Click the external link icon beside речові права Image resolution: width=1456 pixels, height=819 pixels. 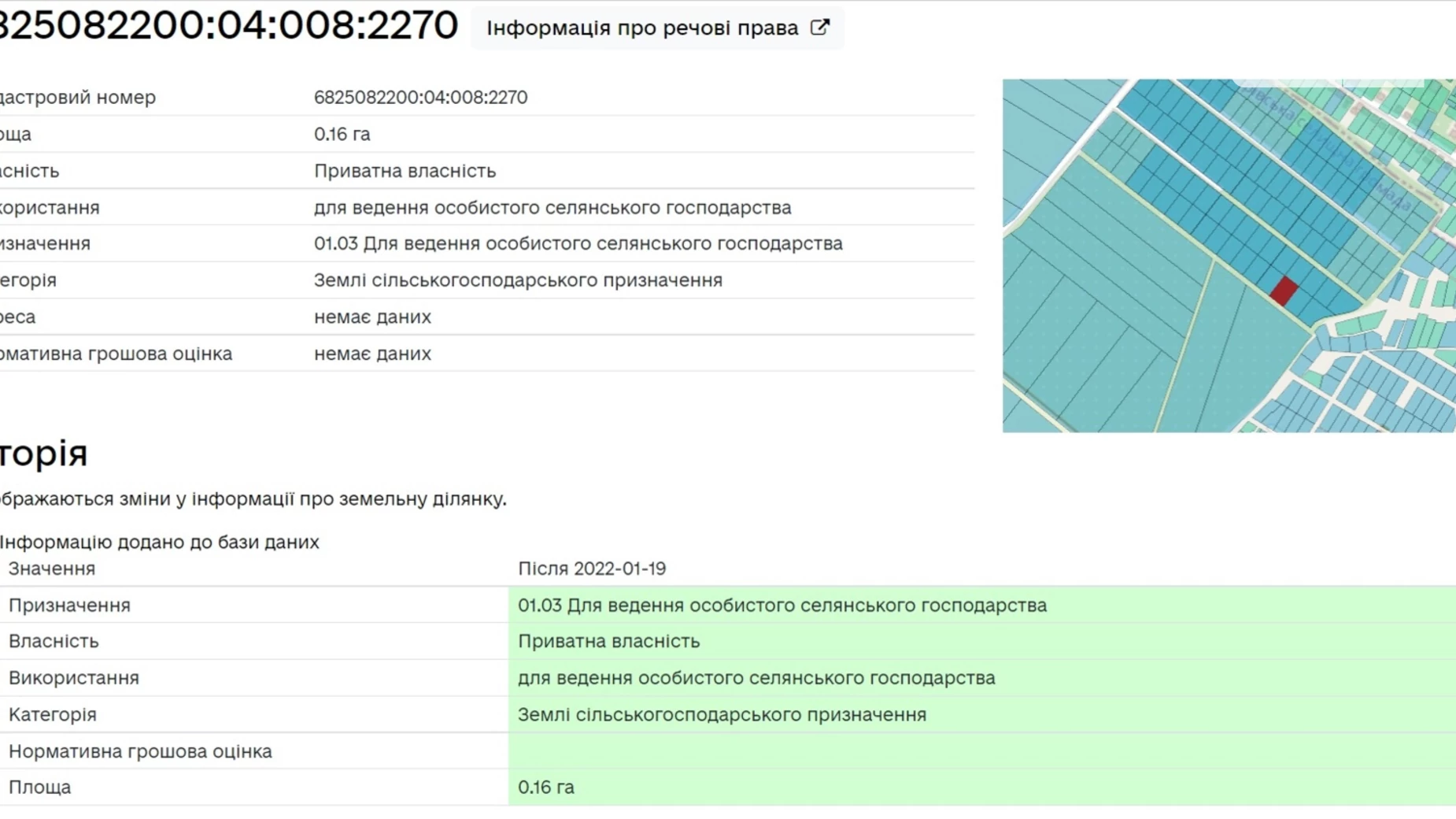(x=820, y=28)
